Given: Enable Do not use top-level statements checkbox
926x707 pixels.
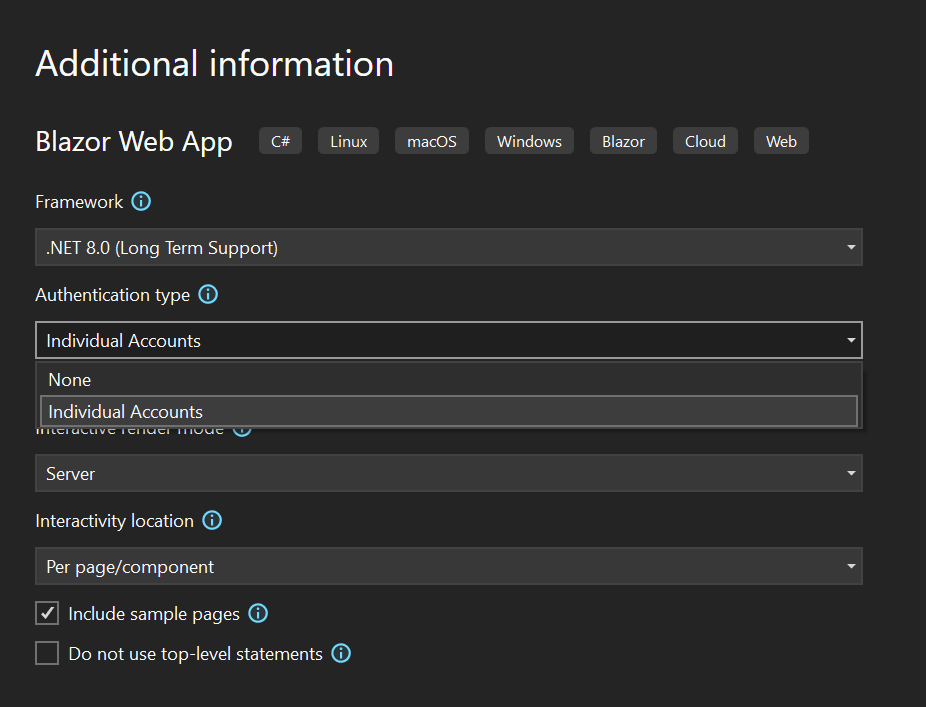Looking at the screenshot, I should tap(47, 653).
